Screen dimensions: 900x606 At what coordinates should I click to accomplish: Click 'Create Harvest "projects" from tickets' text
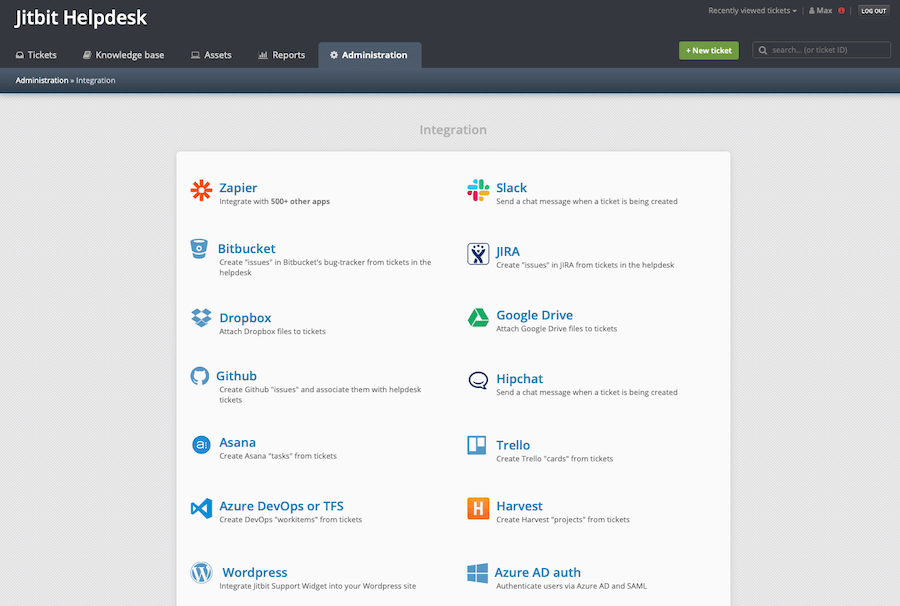(562, 519)
